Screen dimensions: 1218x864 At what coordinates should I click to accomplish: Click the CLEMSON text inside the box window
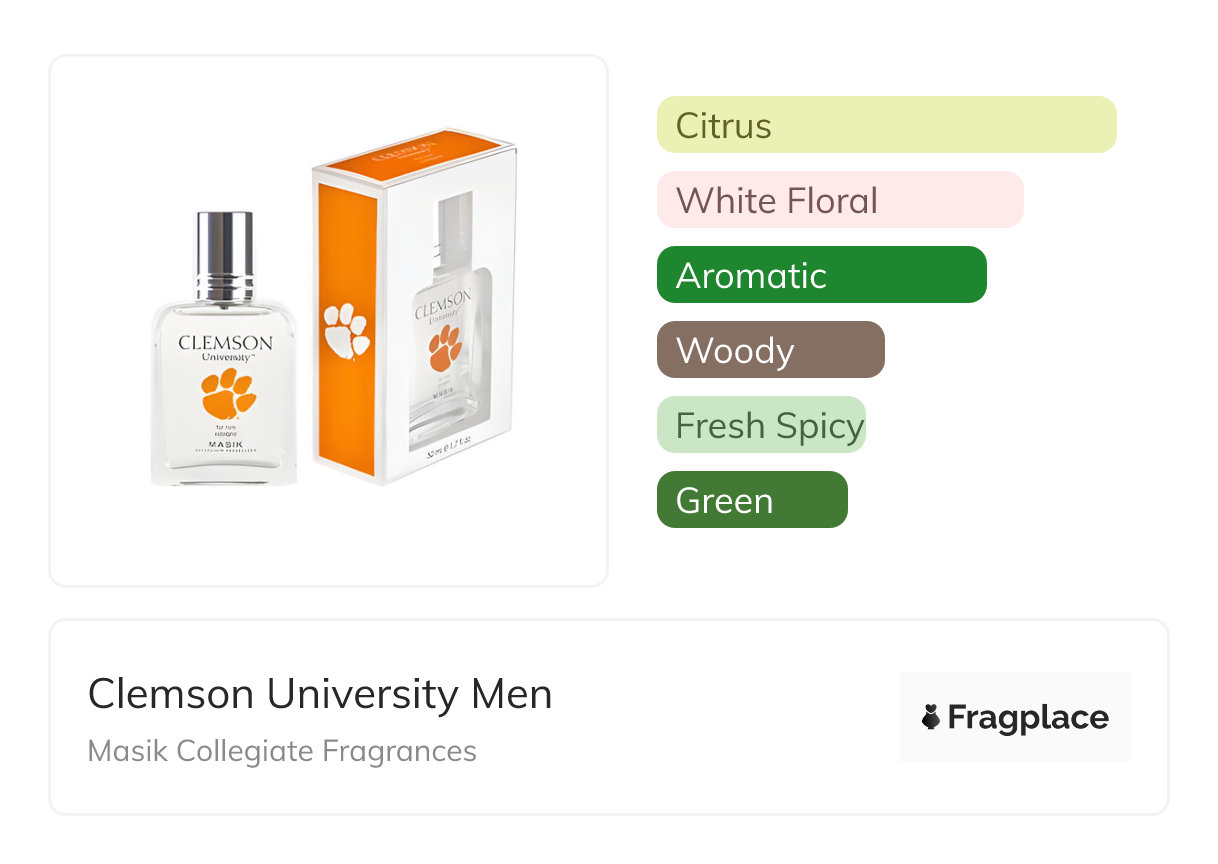tap(443, 300)
